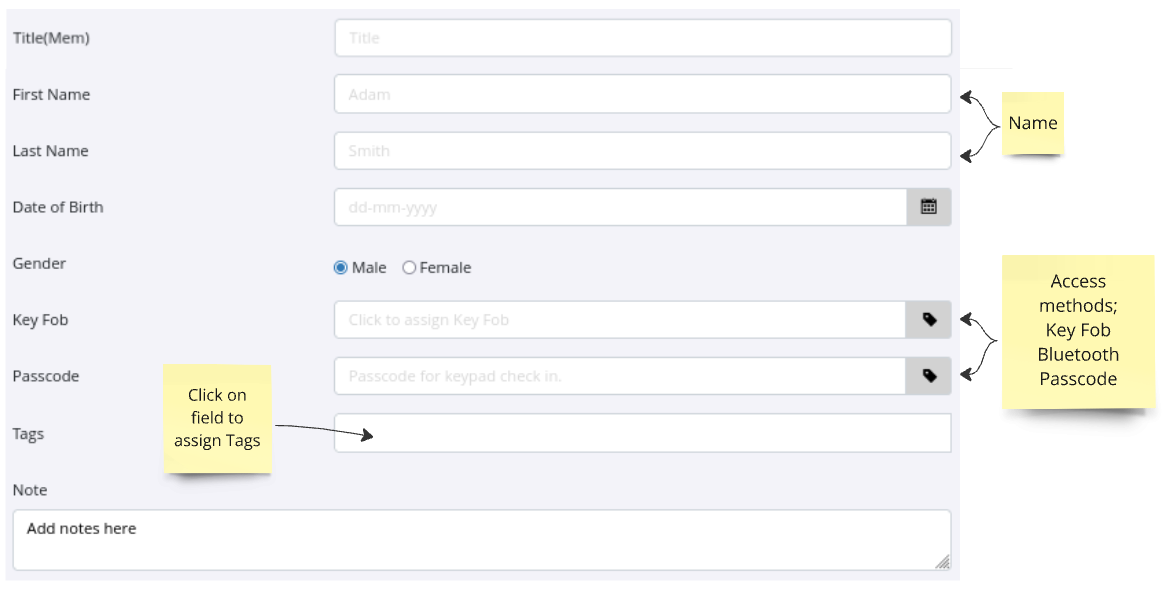
Task: Click the Tags field to assign tags
Action: (642, 433)
